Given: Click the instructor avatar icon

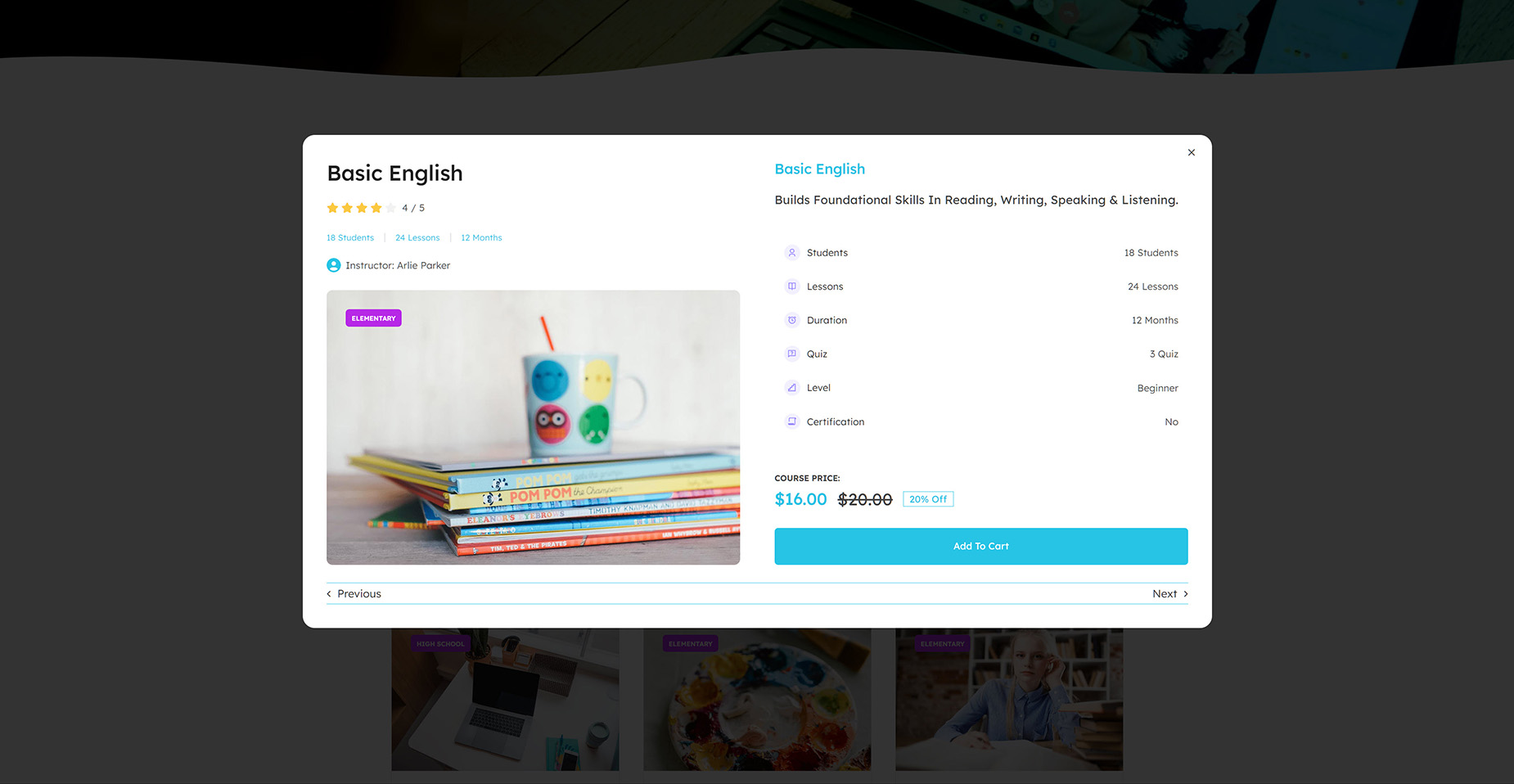Looking at the screenshot, I should [x=334, y=265].
